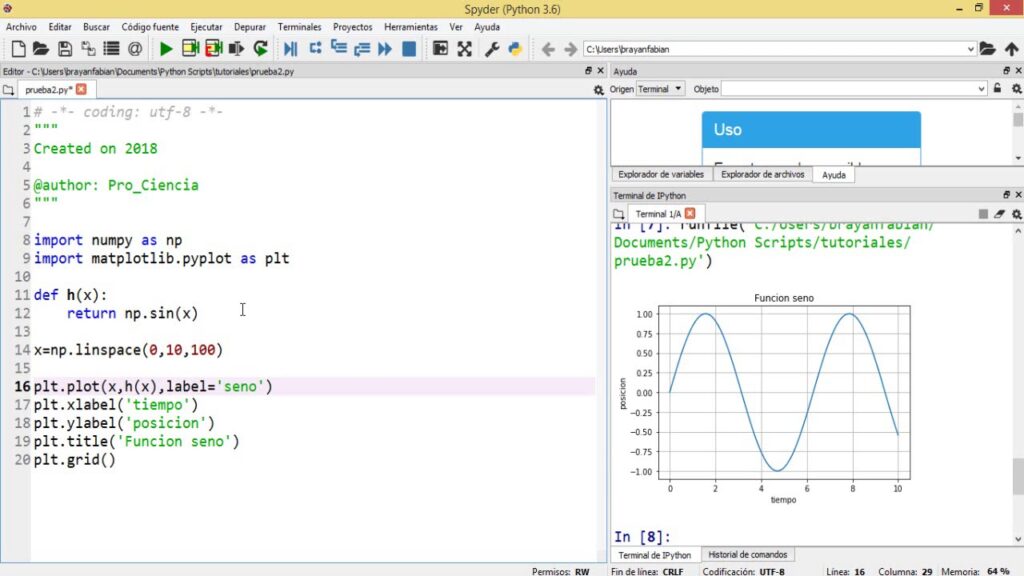Clear the IPython console with the eraser icon
The image size is (1024, 576).
tap(1000, 214)
